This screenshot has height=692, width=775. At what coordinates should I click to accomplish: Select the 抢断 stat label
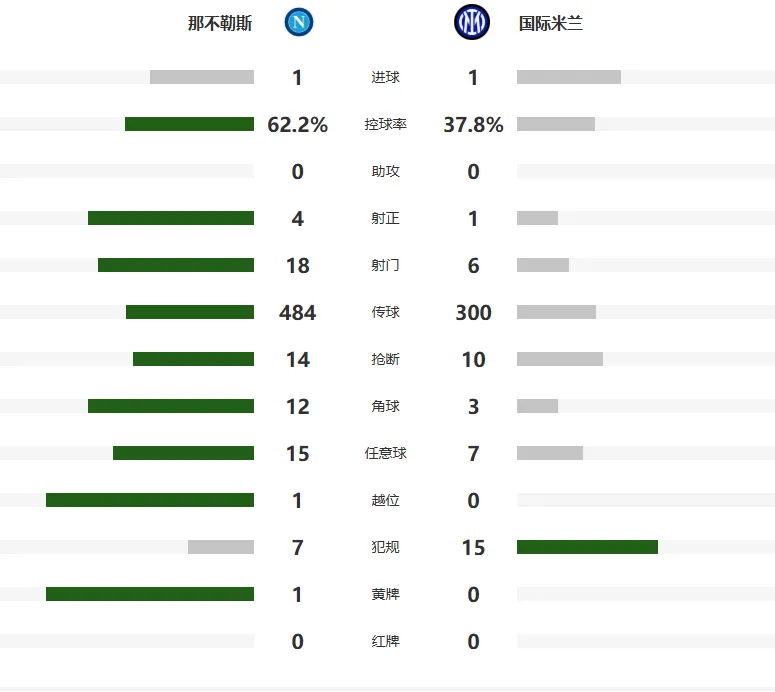point(386,359)
